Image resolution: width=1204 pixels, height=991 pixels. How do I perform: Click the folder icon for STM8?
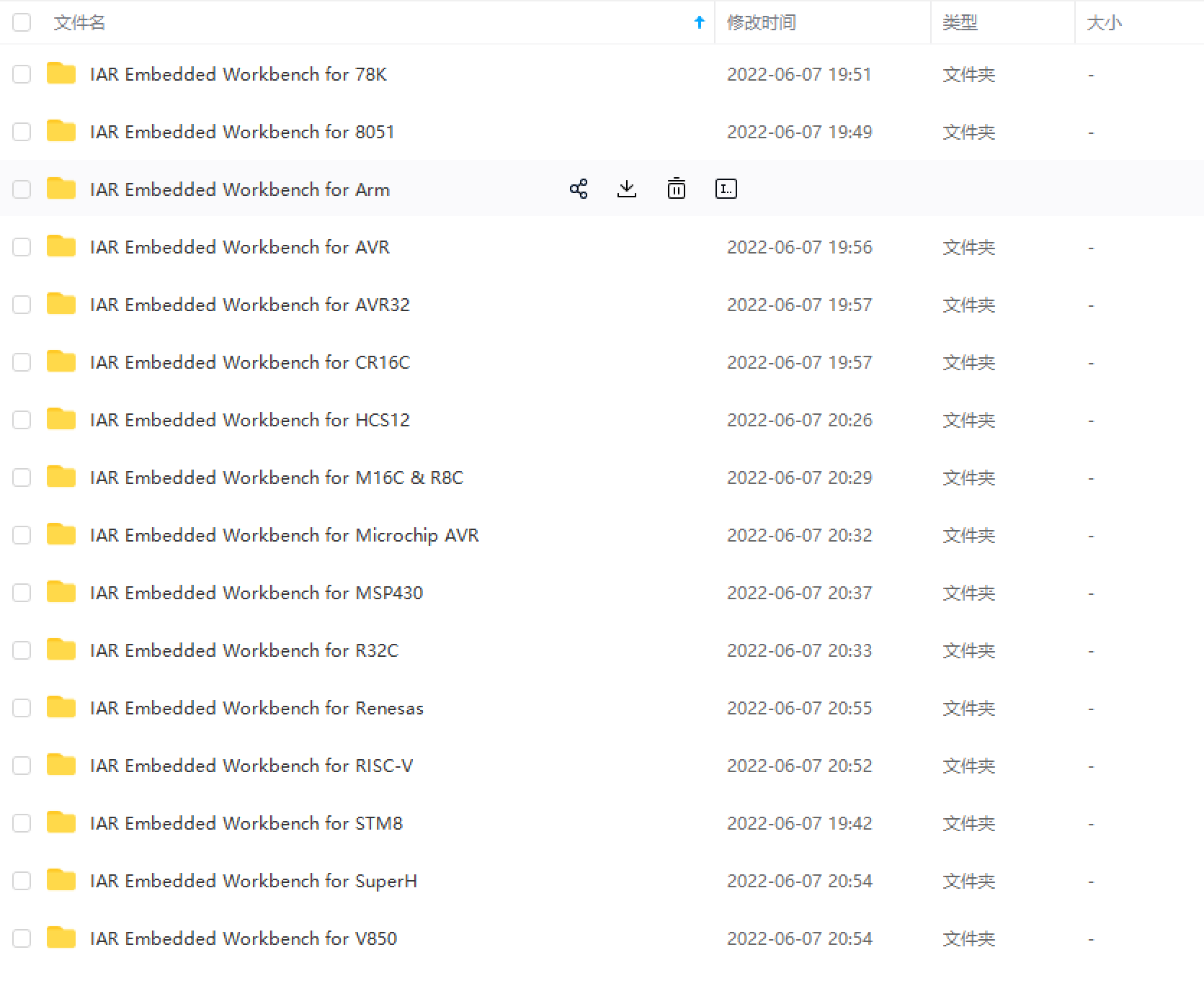pos(61,822)
